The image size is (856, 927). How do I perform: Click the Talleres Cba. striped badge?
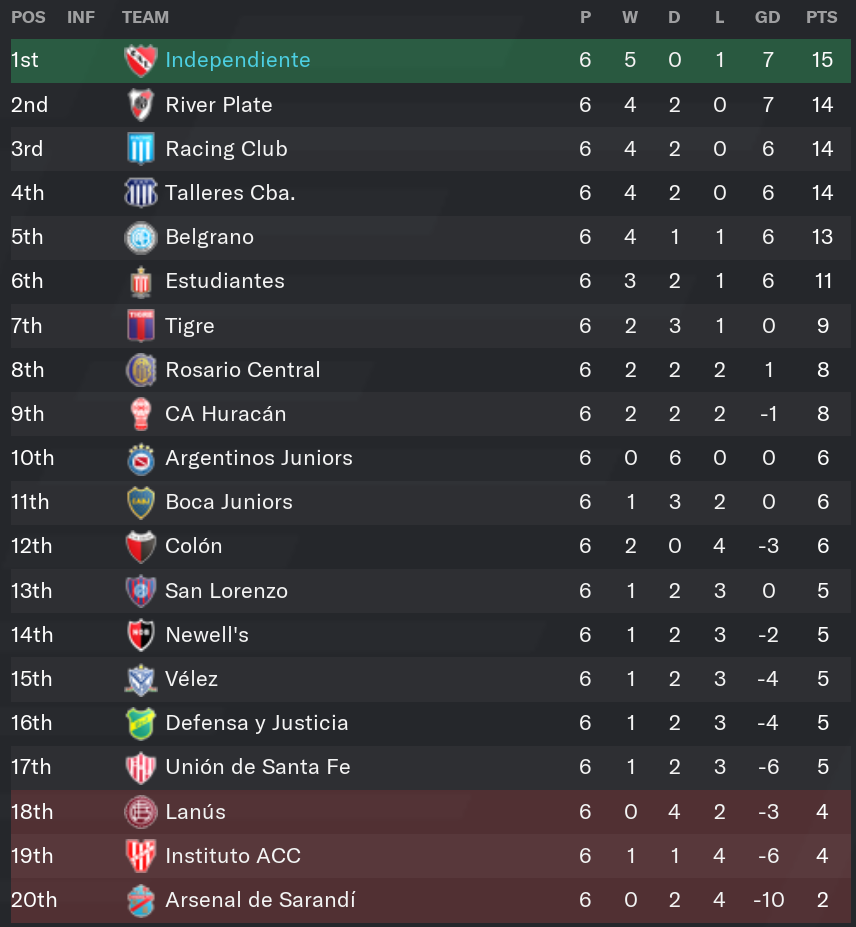(141, 193)
